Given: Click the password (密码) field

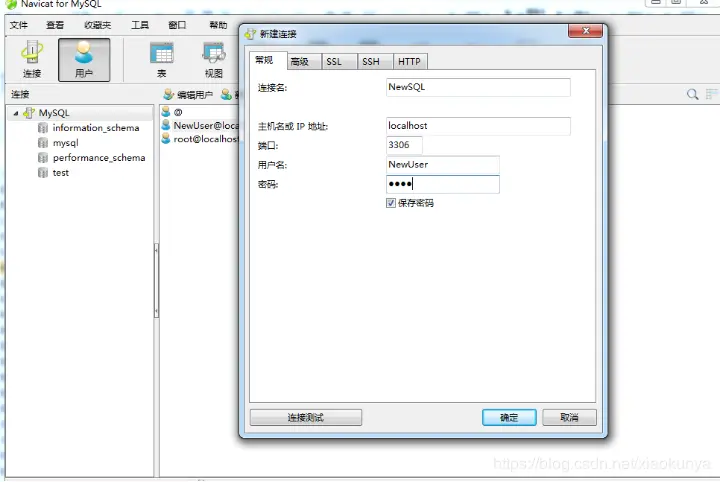Looking at the screenshot, I should (443, 184).
